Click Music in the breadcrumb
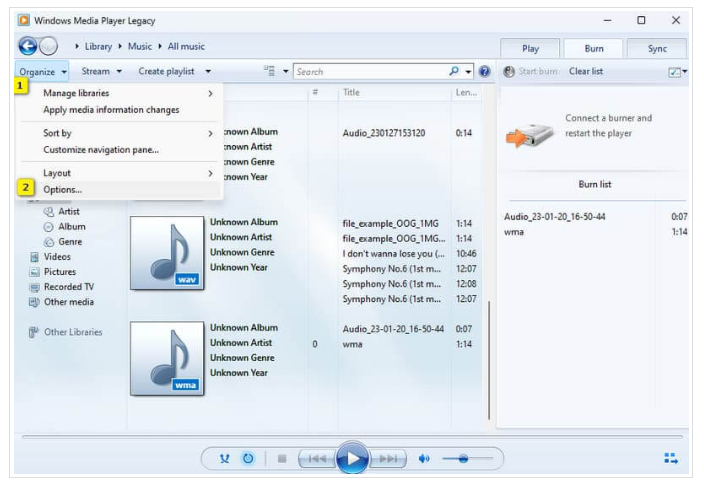This screenshot has width=704, height=487. [140, 46]
